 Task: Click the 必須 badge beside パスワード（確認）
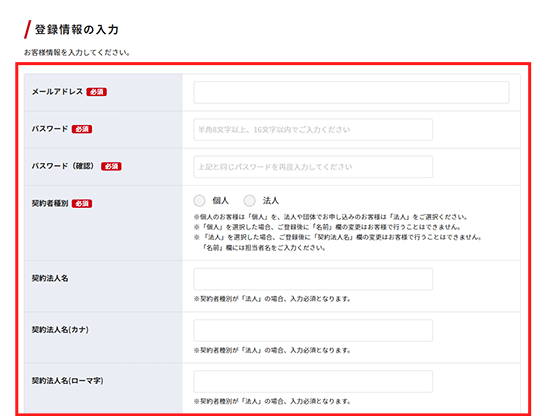tap(111, 166)
